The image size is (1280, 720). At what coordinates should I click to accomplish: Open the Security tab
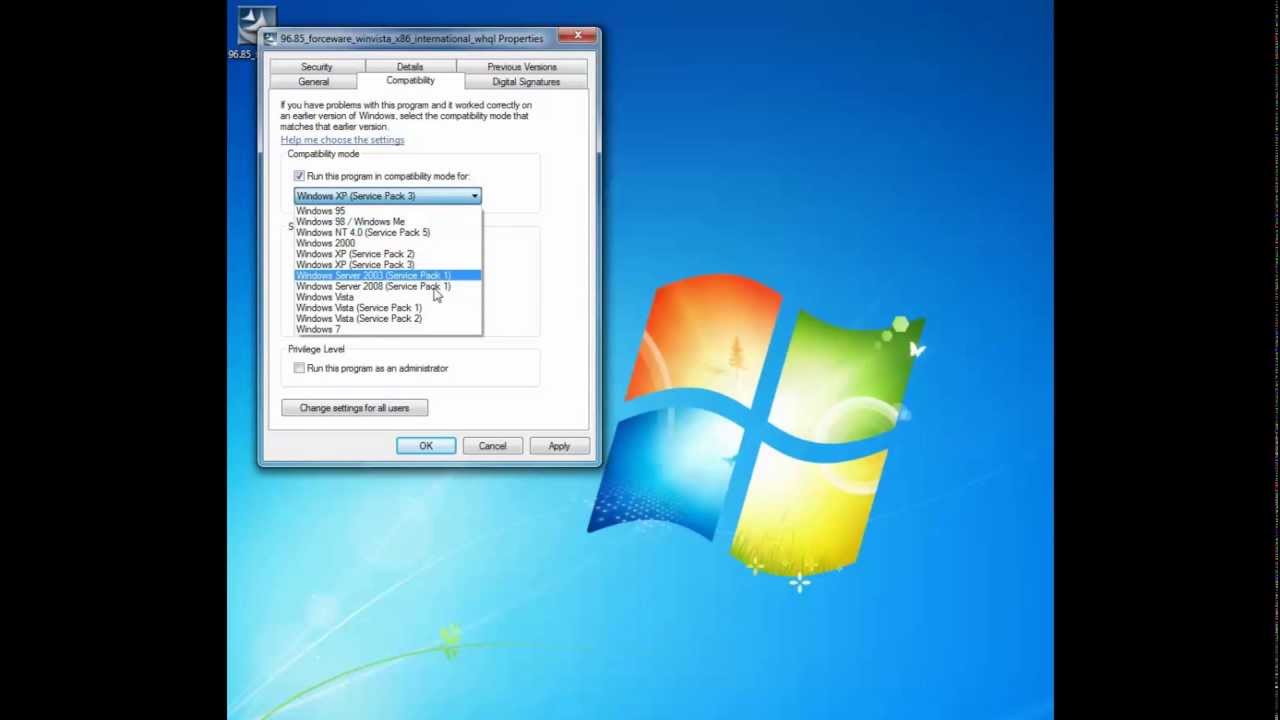316,67
